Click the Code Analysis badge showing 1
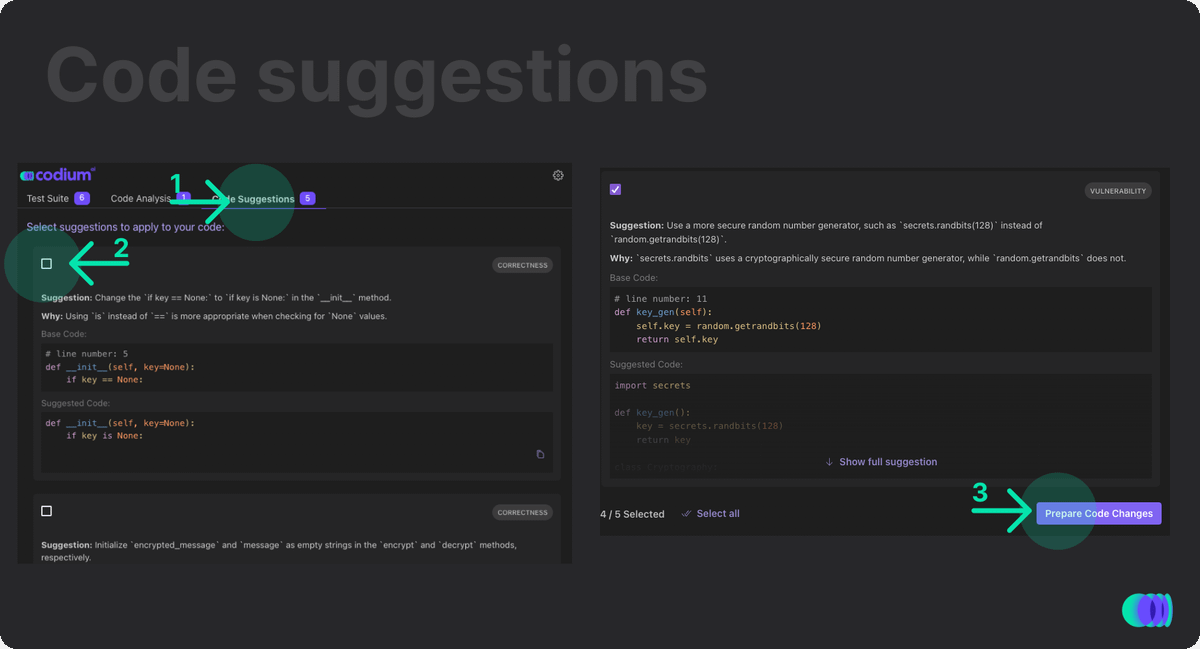This screenshot has width=1200, height=649. click(183, 198)
